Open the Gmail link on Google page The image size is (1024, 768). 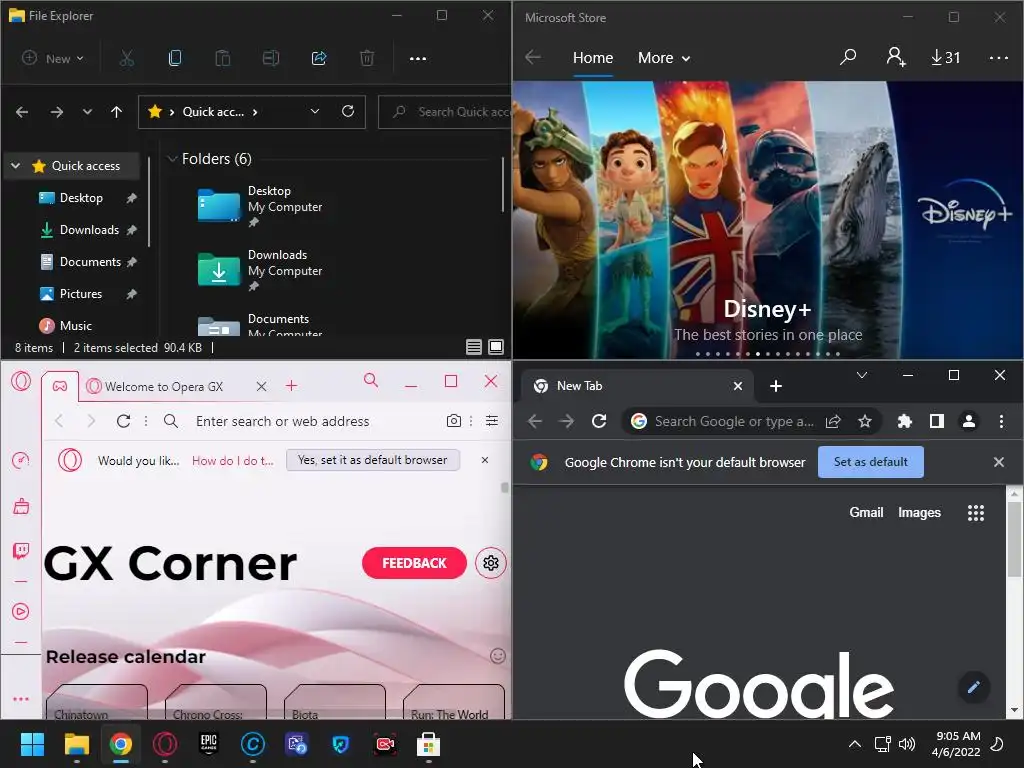point(866,513)
